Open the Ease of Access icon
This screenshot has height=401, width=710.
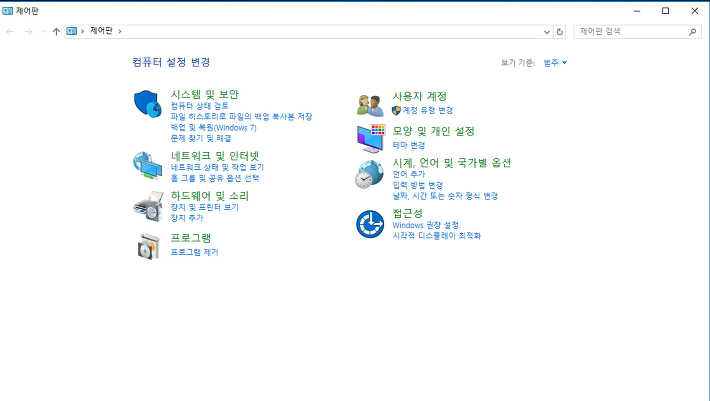[x=370, y=224]
